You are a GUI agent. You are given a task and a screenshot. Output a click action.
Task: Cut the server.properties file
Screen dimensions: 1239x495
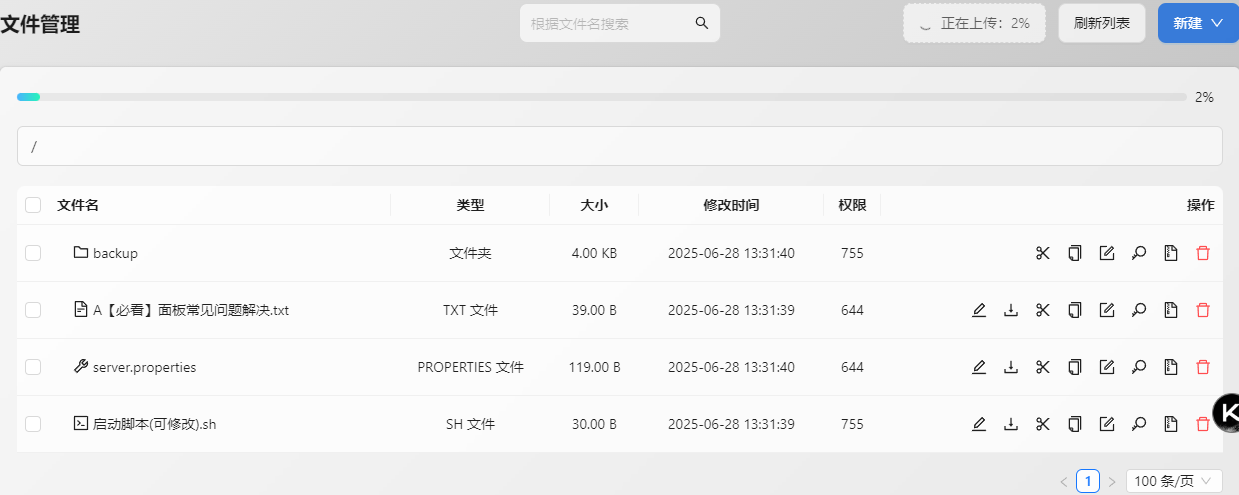[1043, 367]
